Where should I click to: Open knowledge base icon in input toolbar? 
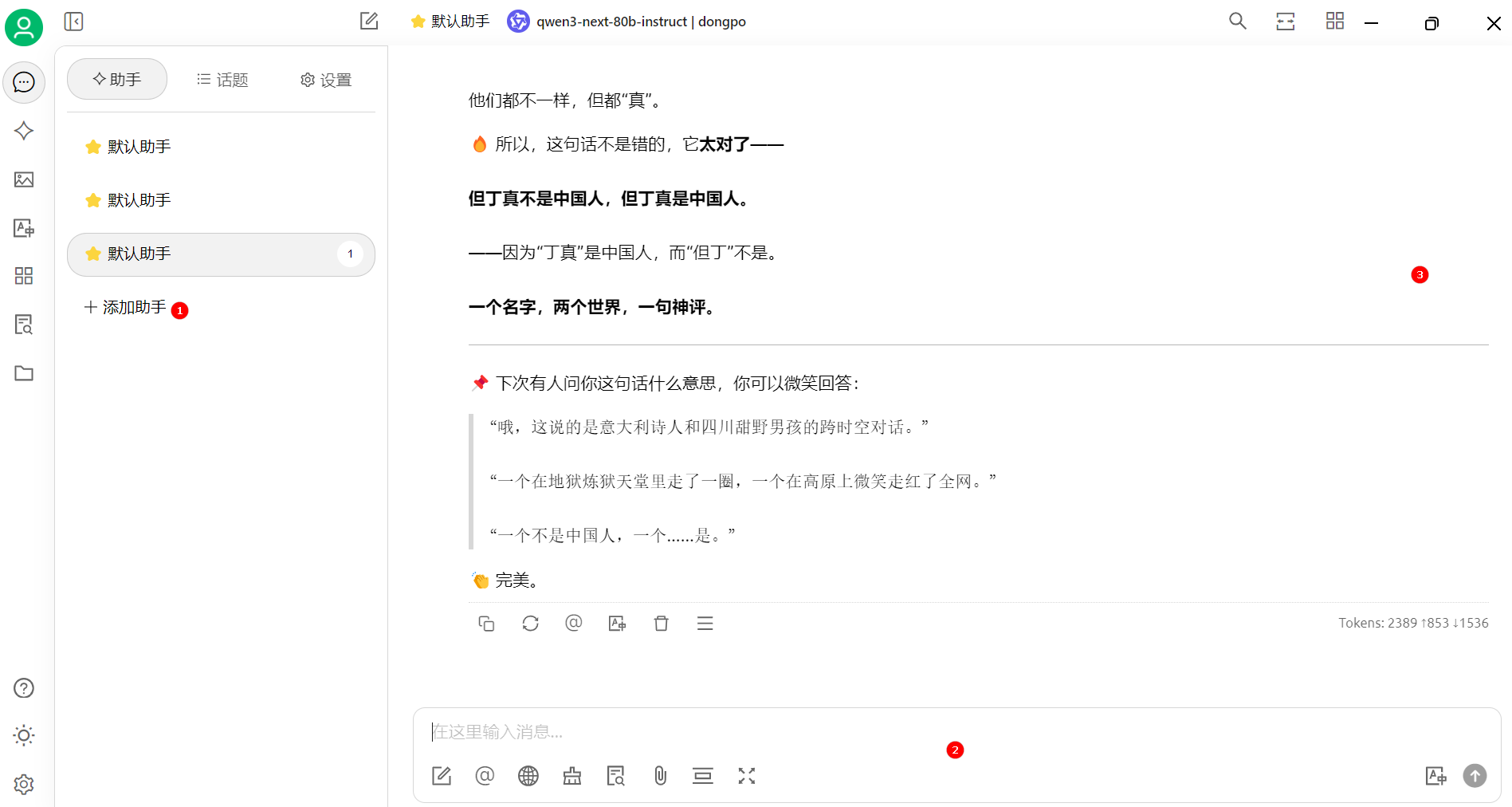click(x=615, y=776)
